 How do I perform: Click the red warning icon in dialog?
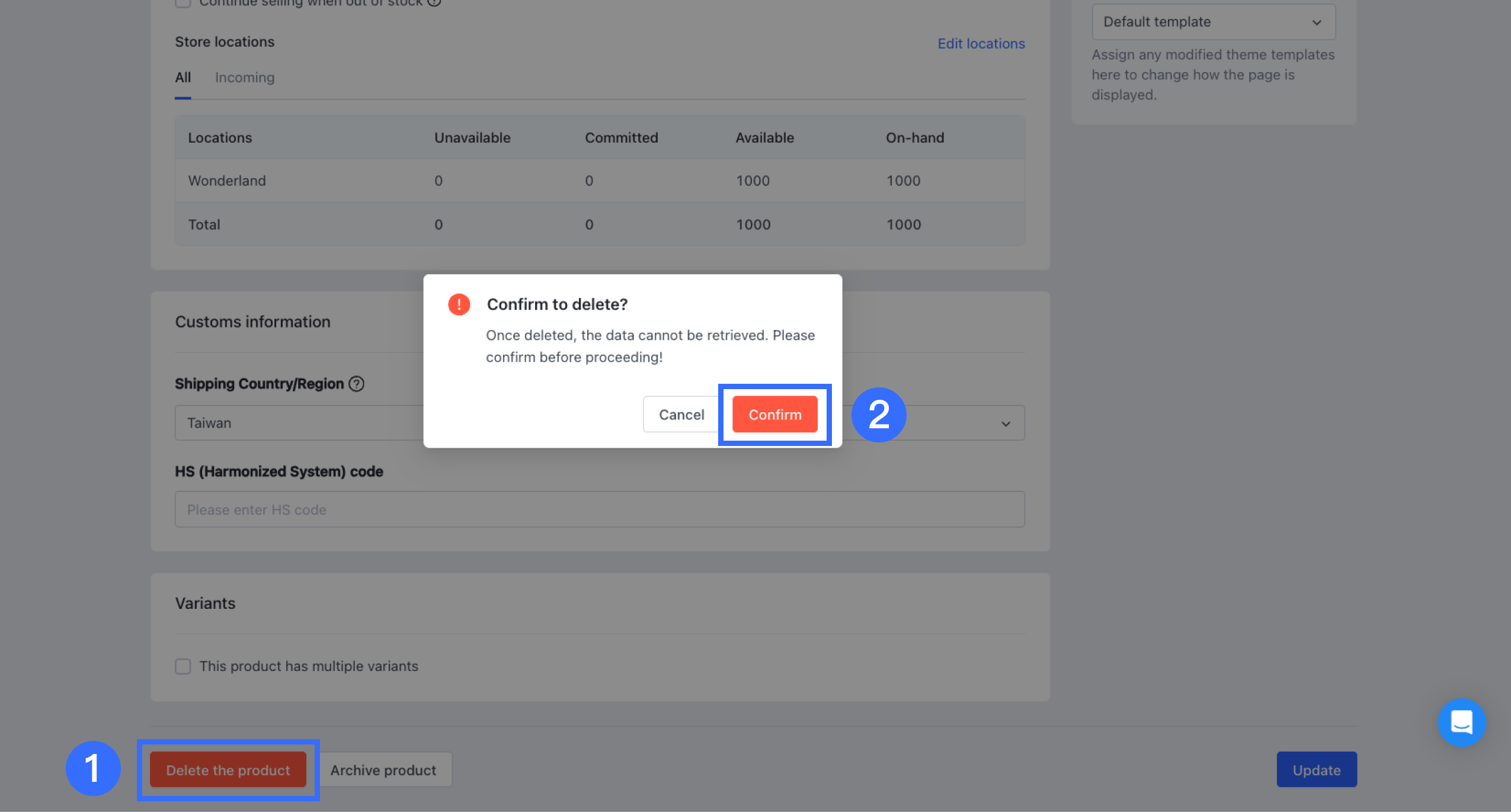pos(459,304)
